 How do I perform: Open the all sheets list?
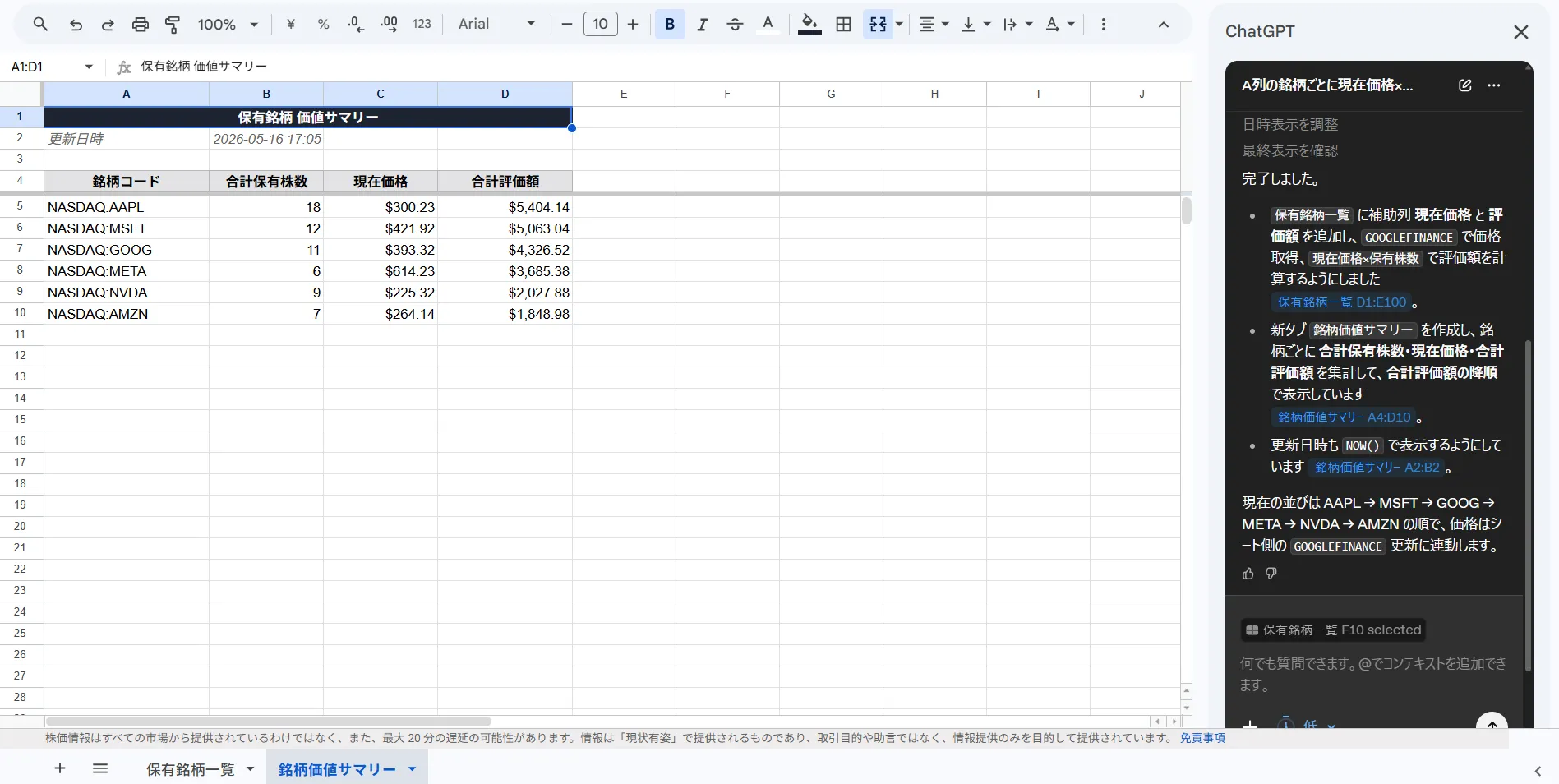(100, 768)
